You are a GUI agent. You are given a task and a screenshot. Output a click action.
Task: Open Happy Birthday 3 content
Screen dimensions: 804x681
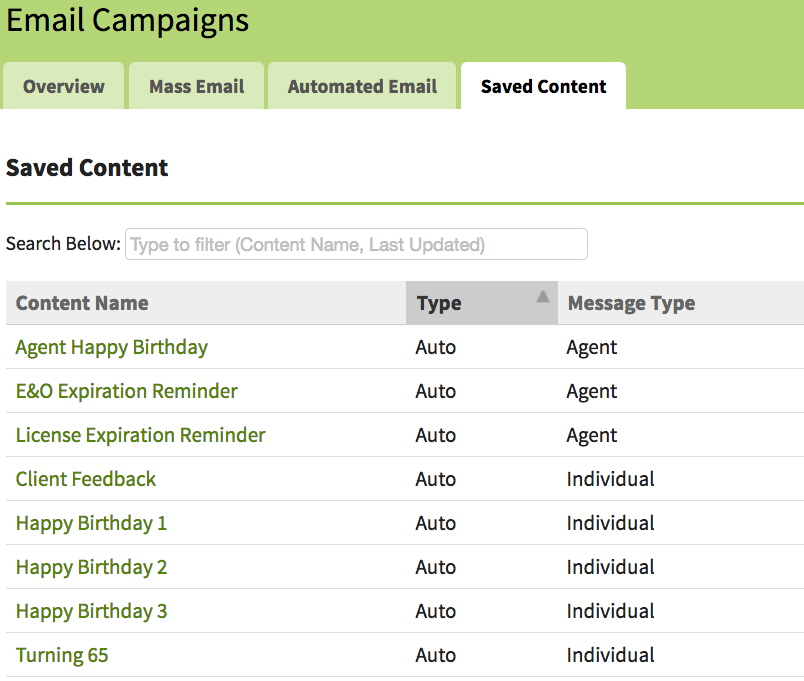pyautogui.click(x=92, y=611)
